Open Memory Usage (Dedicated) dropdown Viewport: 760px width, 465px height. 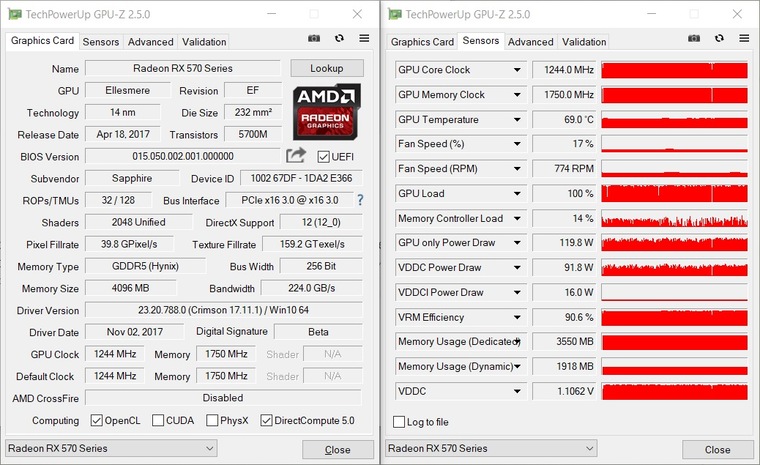517,342
